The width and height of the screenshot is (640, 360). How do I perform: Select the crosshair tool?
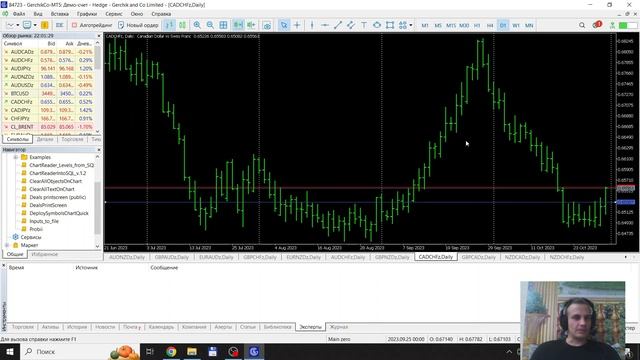(x=297, y=25)
